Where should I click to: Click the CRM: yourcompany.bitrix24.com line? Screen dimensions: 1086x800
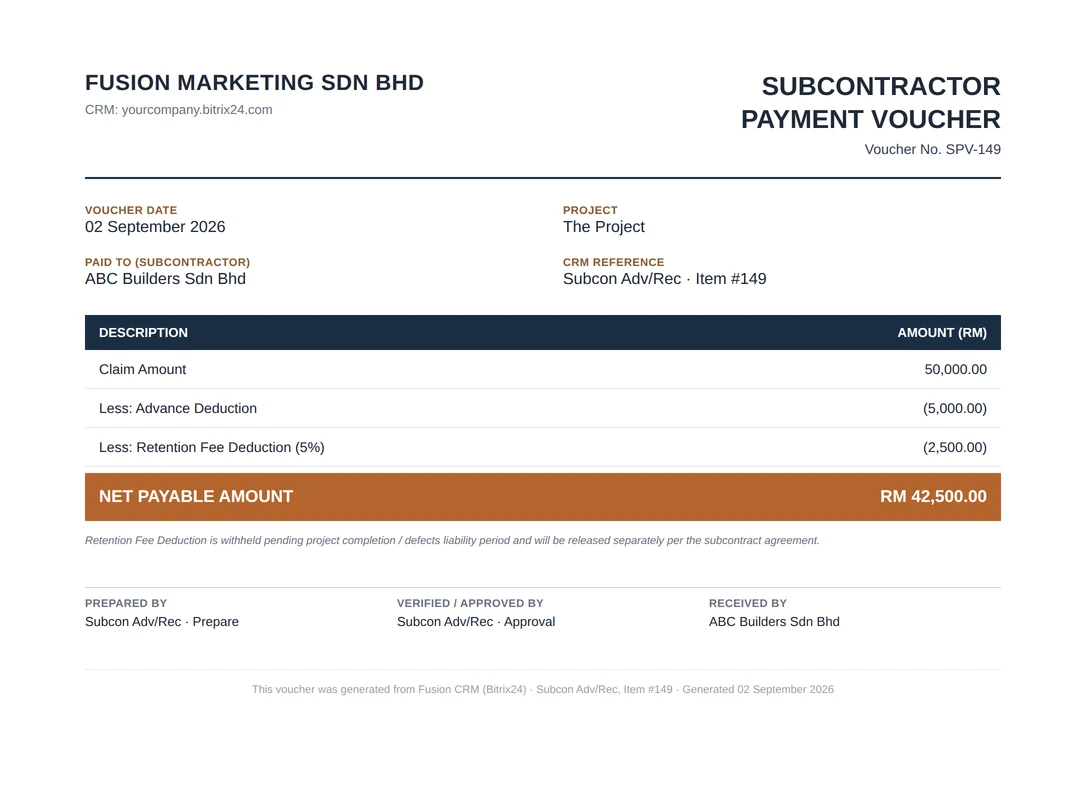coord(179,109)
